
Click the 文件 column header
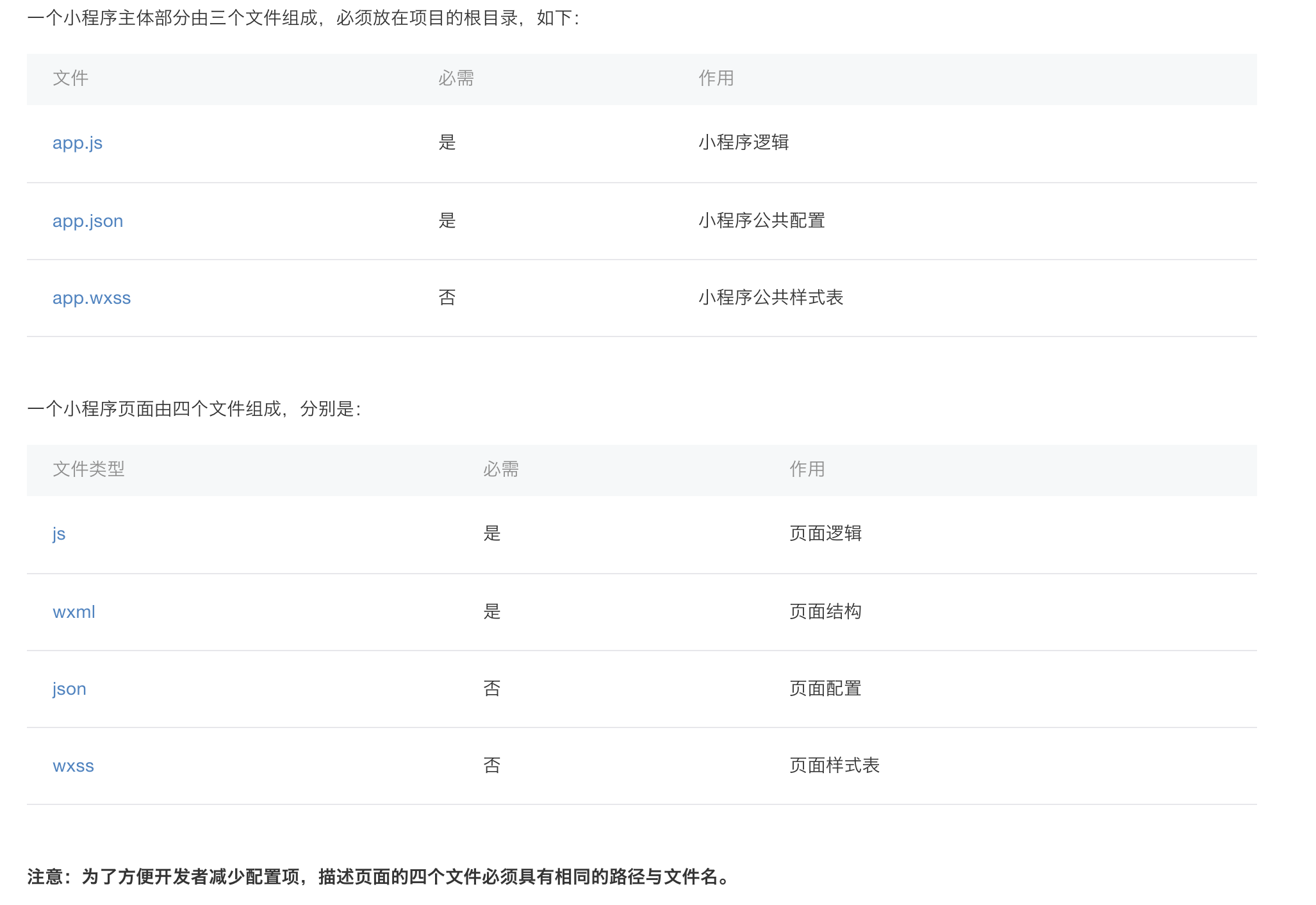pyautogui.click(x=70, y=78)
